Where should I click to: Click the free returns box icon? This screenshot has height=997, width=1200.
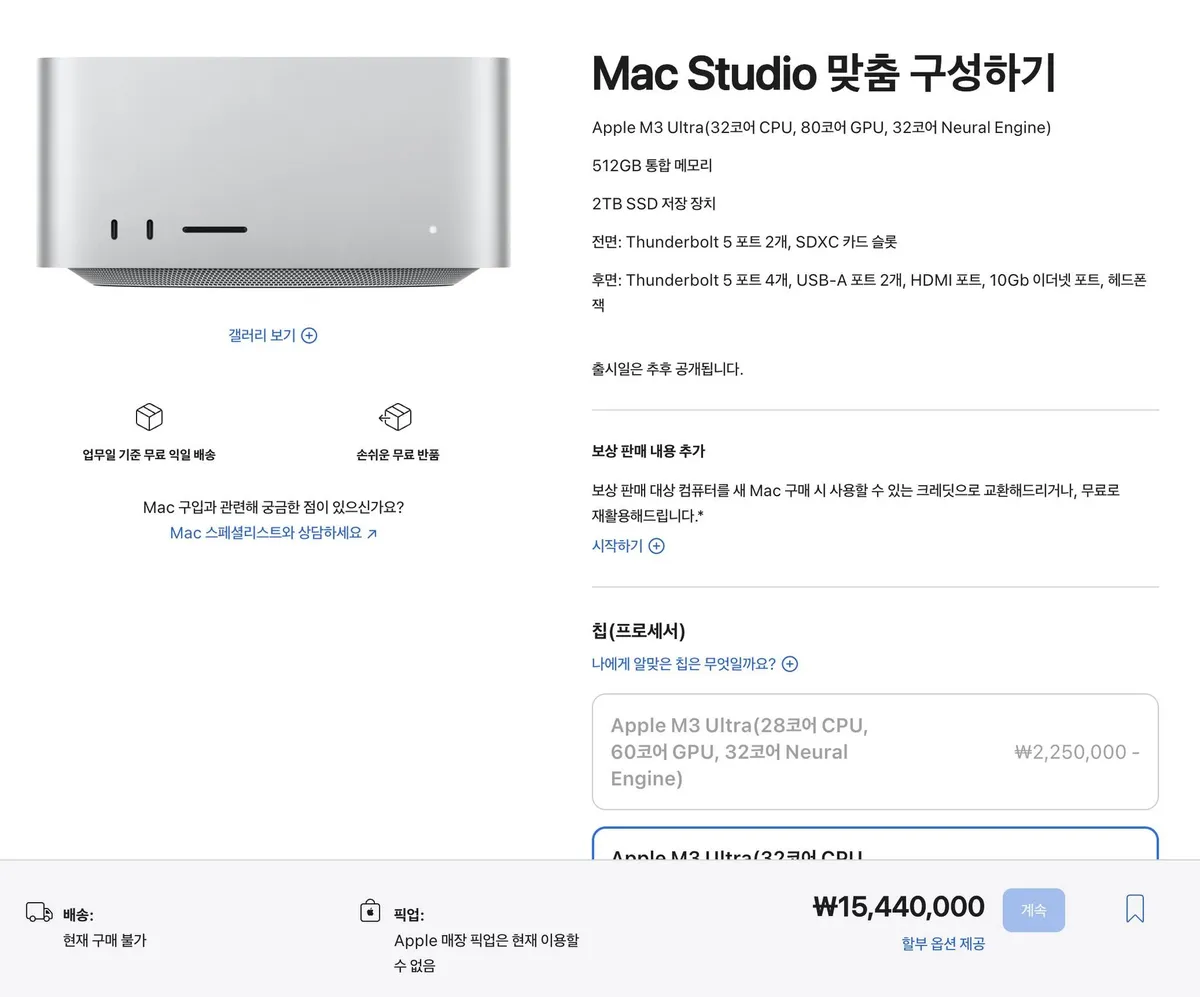(x=396, y=417)
